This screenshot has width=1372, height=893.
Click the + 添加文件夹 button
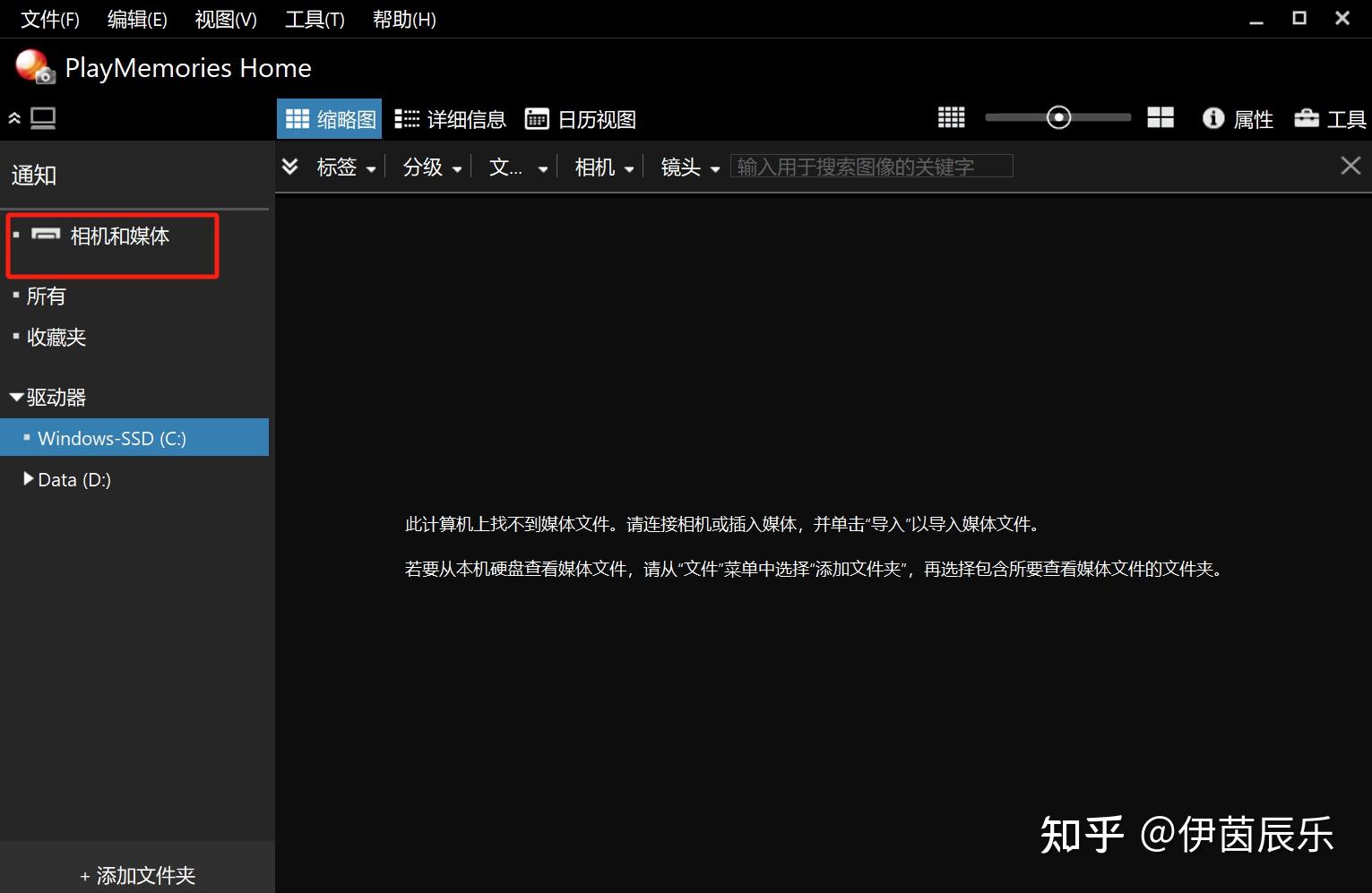coord(137,875)
